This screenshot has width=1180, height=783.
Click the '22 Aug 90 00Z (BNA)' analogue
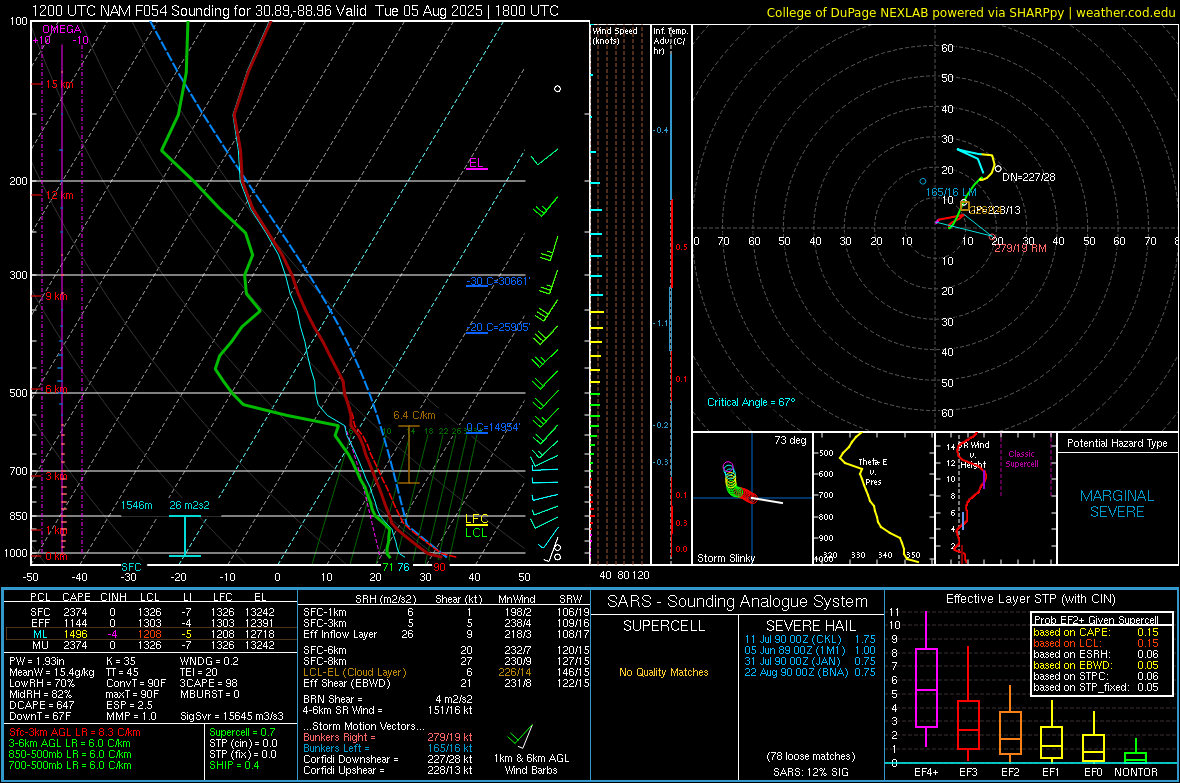coord(810,672)
